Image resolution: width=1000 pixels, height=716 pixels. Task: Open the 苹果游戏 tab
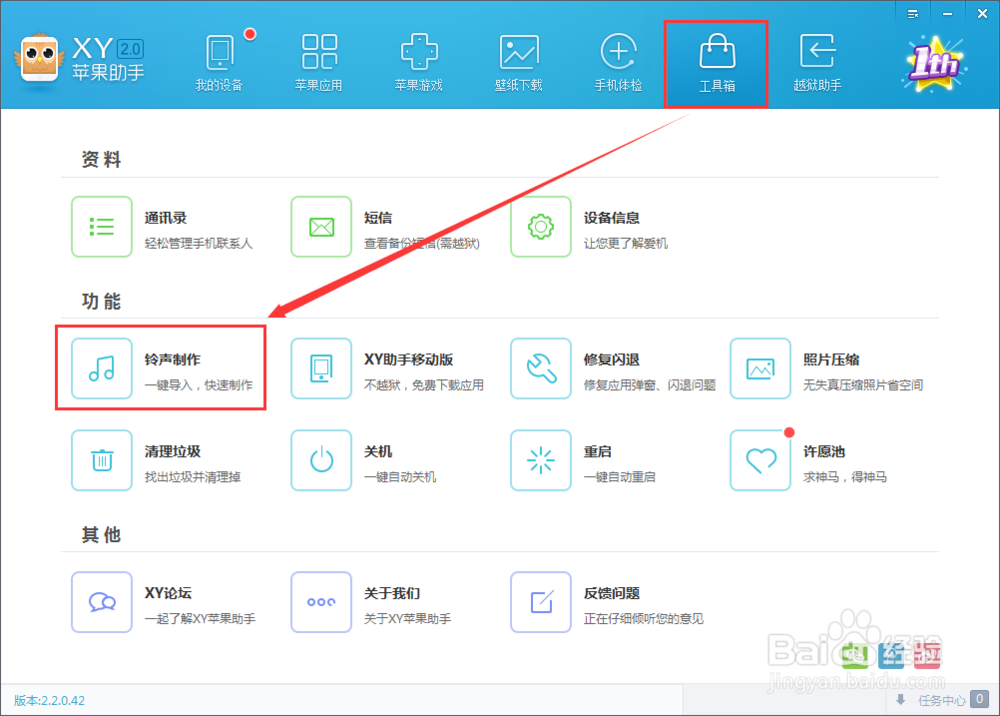click(419, 64)
